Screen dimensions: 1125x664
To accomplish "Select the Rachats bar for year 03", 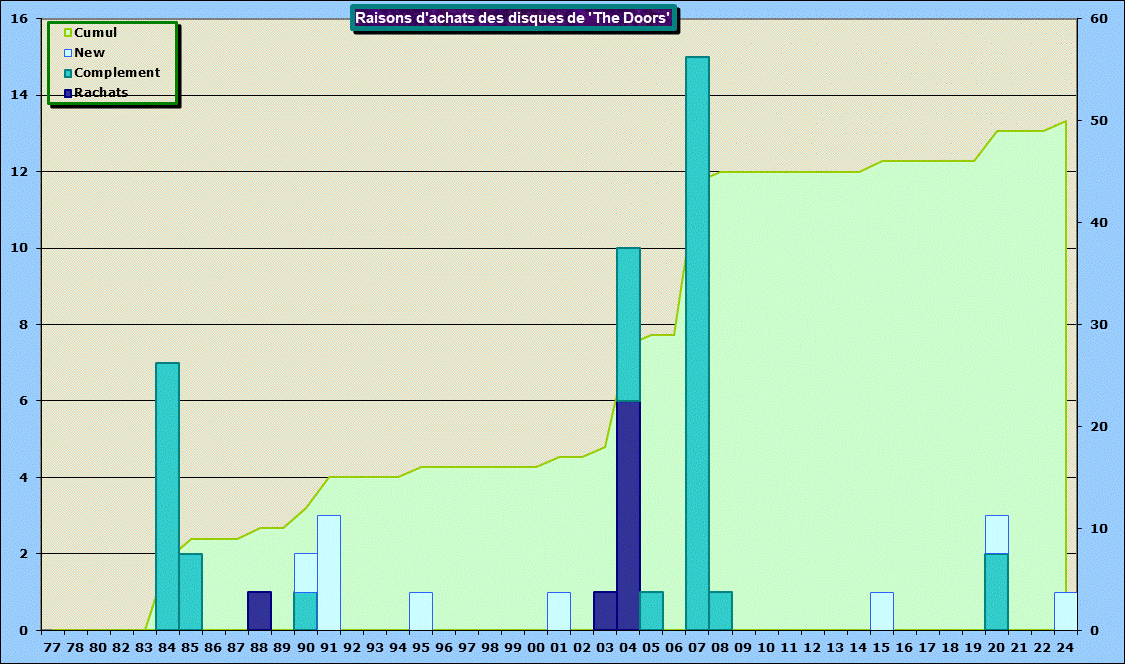I will pos(605,611).
